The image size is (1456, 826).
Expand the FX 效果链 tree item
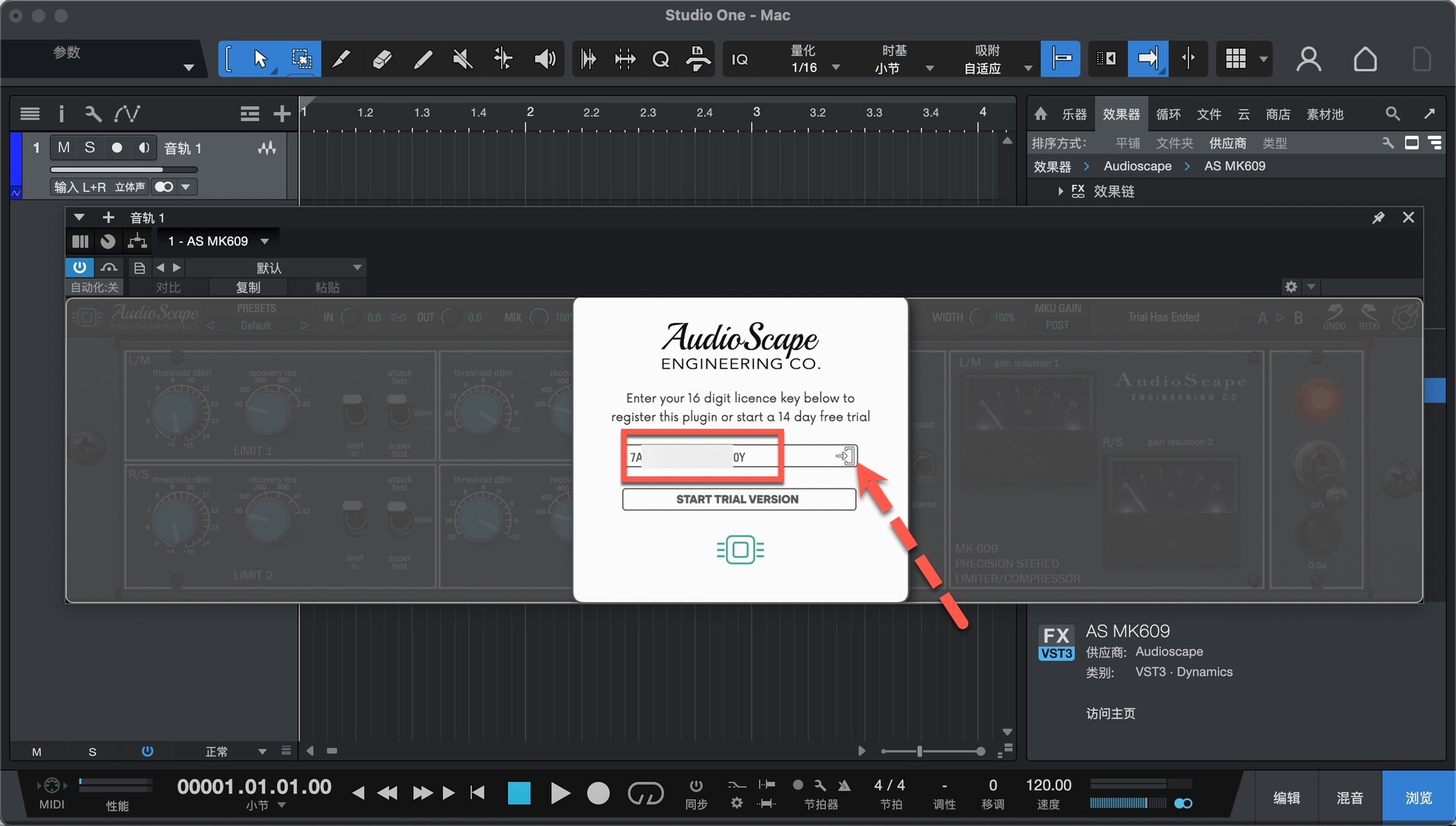pos(1061,191)
